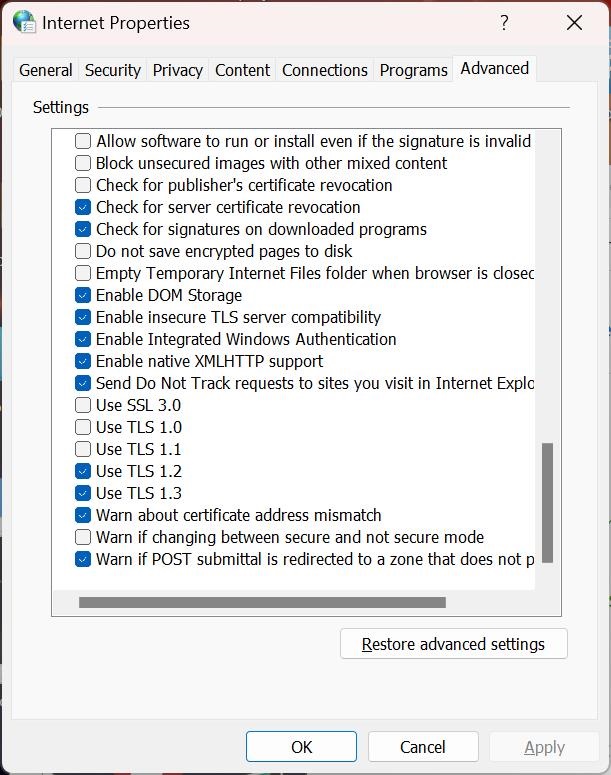611x775 pixels.
Task: Select the Privacy tab
Action: pos(178,70)
